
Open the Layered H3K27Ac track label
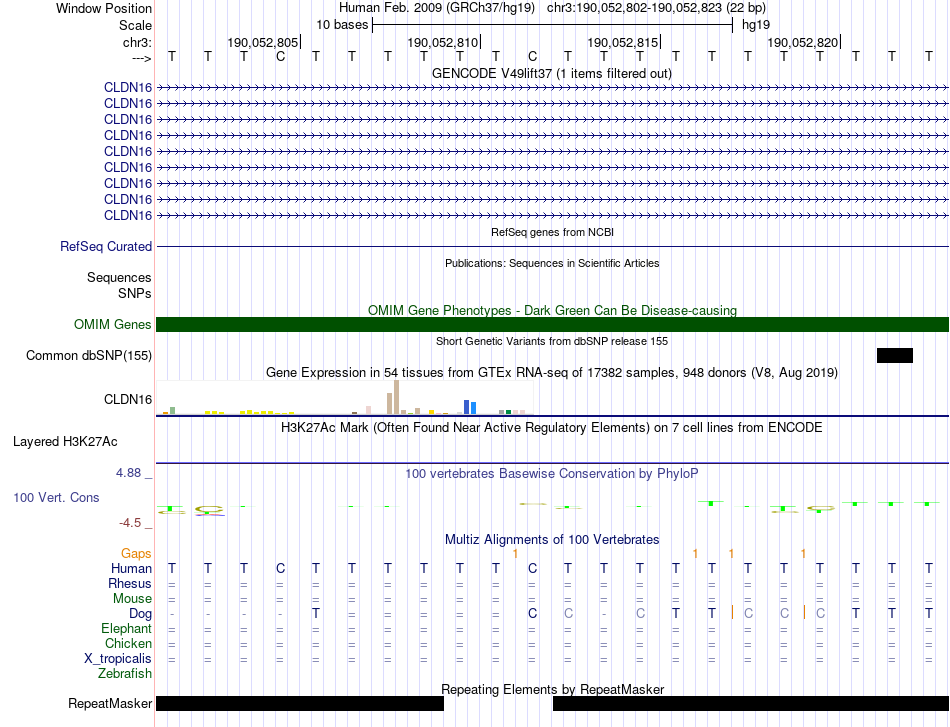(65, 442)
